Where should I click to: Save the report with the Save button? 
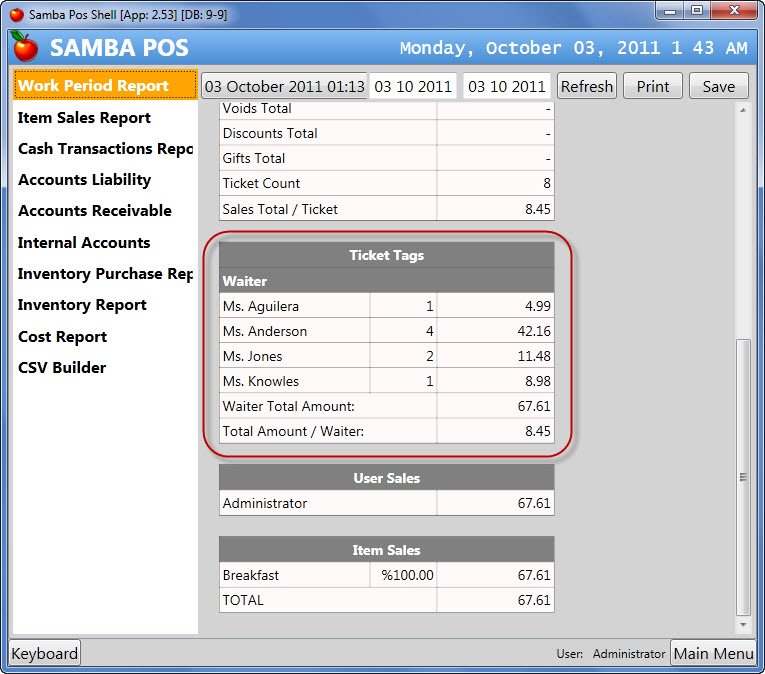(x=718, y=87)
